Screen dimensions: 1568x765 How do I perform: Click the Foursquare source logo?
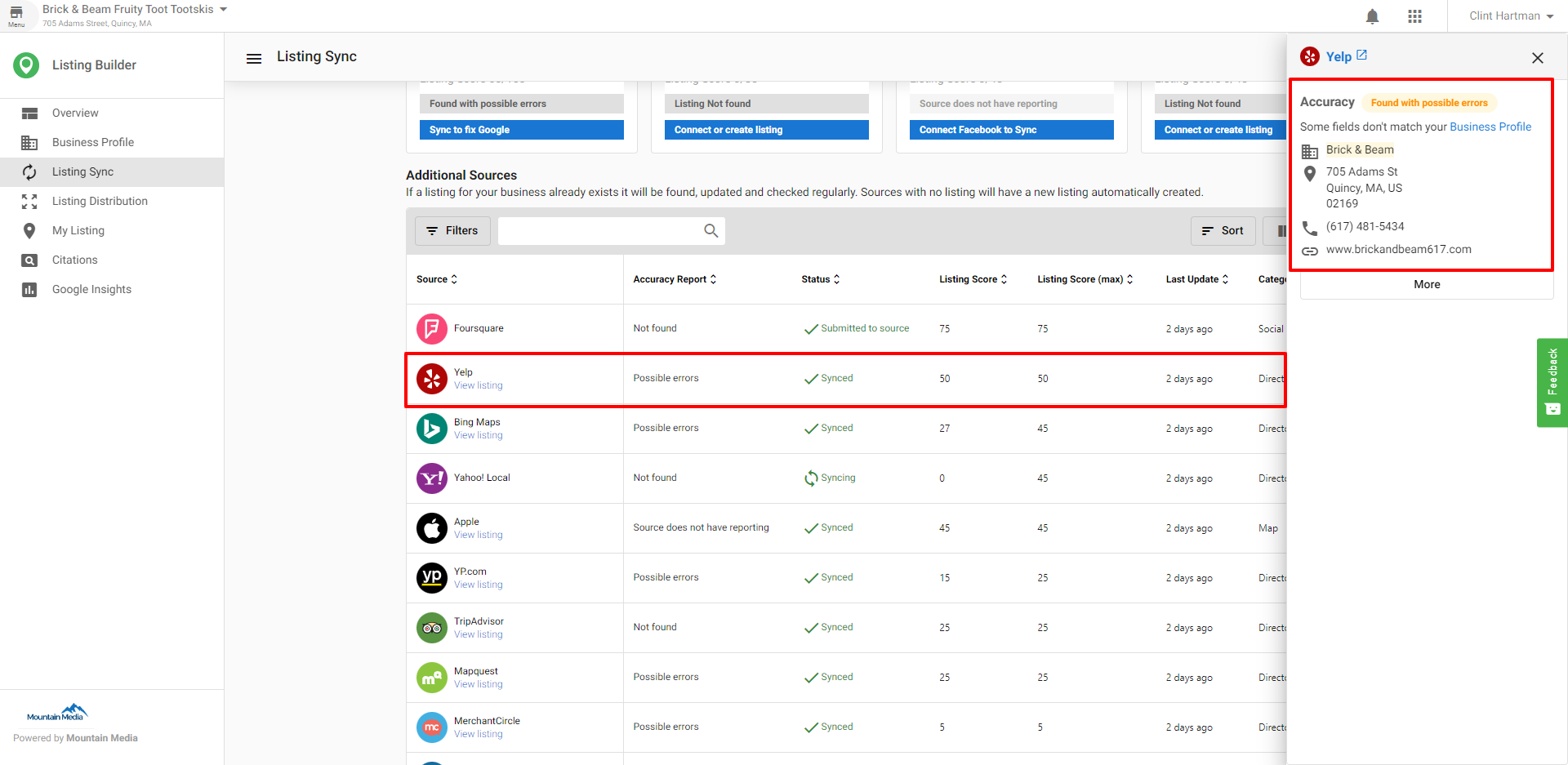tap(431, 329)
